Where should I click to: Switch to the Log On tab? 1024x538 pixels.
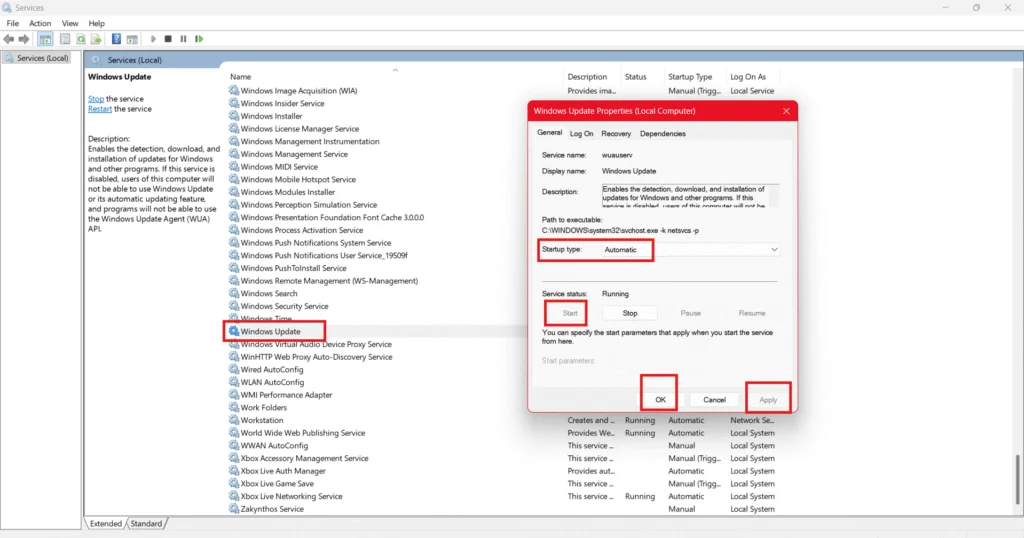tap(581, 133)
